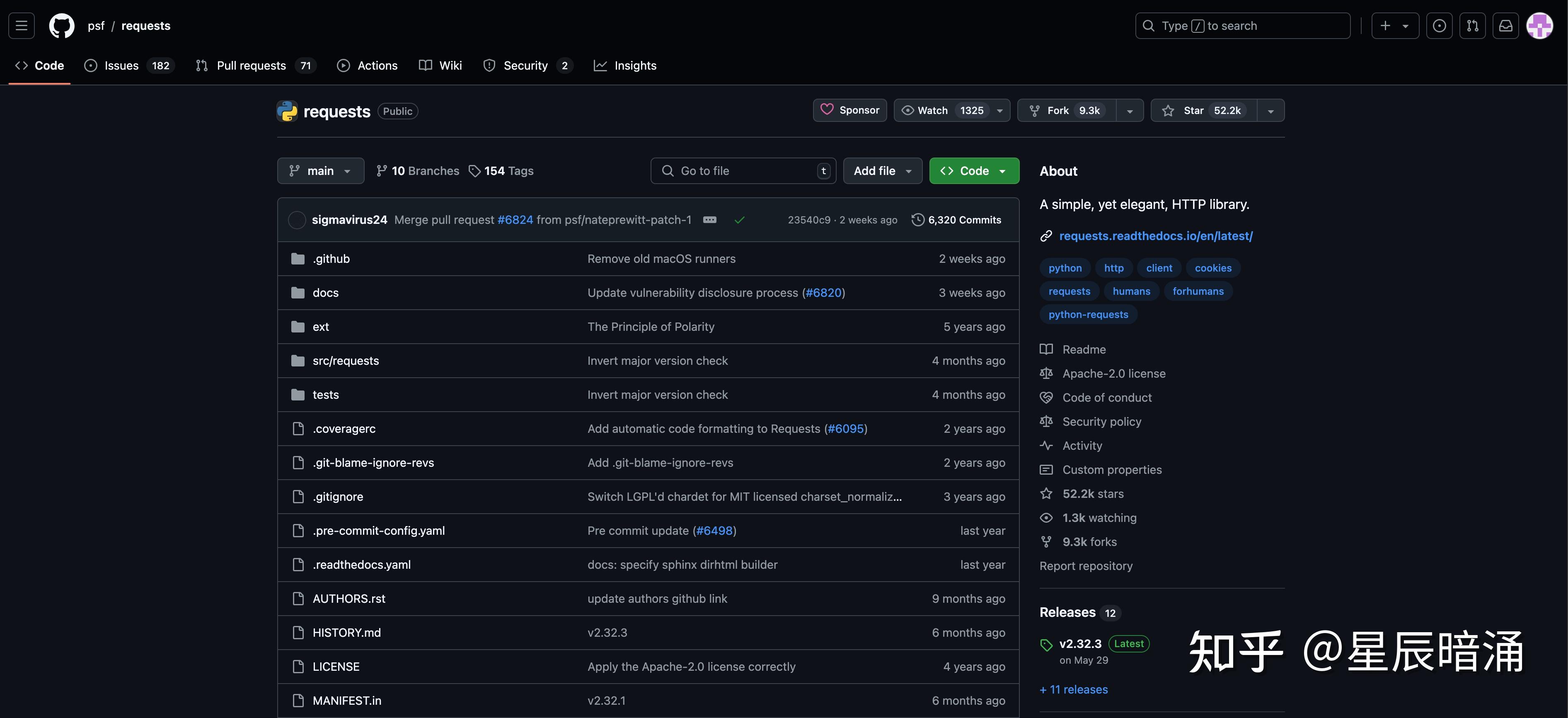This screenshot has height=718, width=1568.
Task: Open the notifications inbox icon
Action: (x=1505, y=26)
